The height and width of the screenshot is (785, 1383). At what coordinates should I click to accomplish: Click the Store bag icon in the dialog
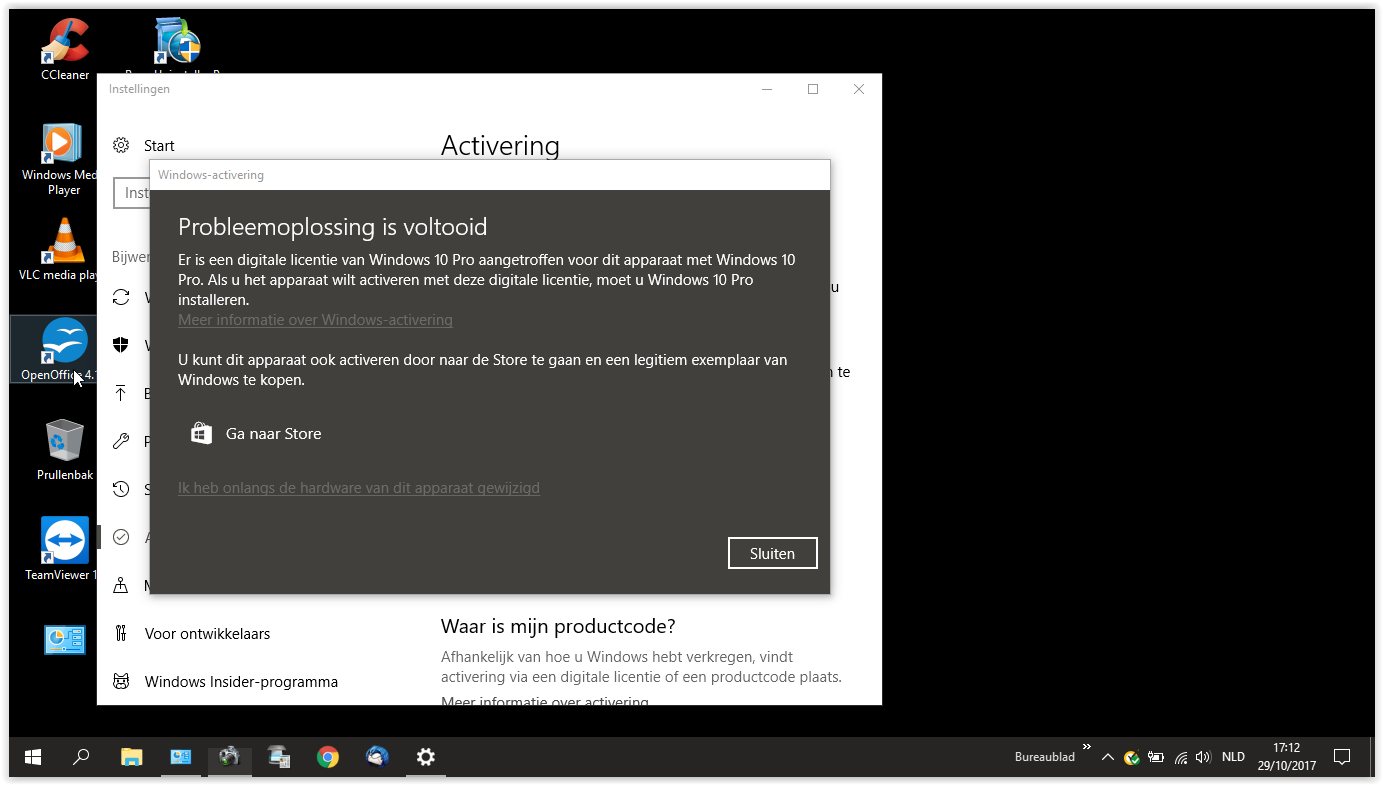[201, 433]
